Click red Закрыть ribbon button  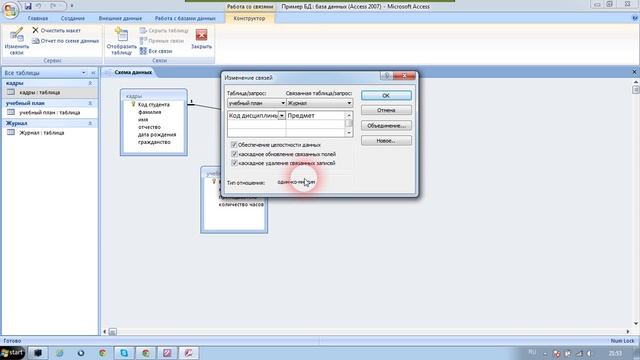(x=202, y=39)
